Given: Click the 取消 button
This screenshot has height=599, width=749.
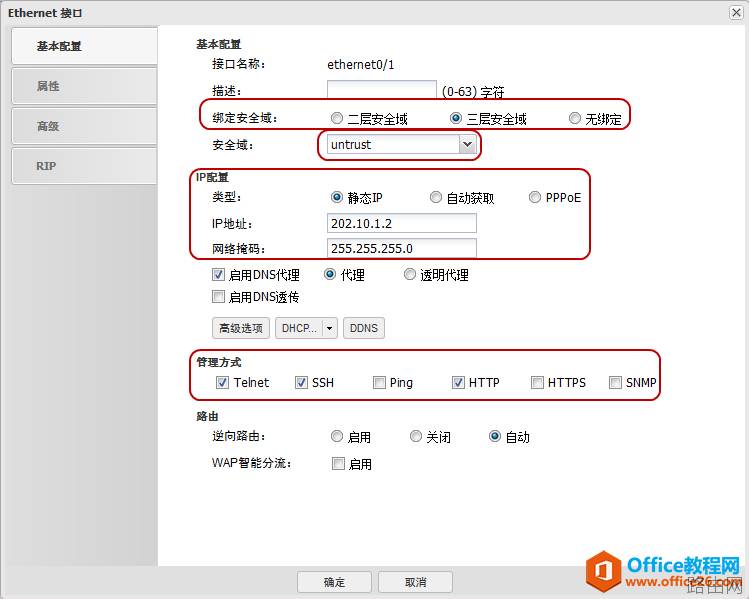Looking at the screenshot, I should (416, 582).
